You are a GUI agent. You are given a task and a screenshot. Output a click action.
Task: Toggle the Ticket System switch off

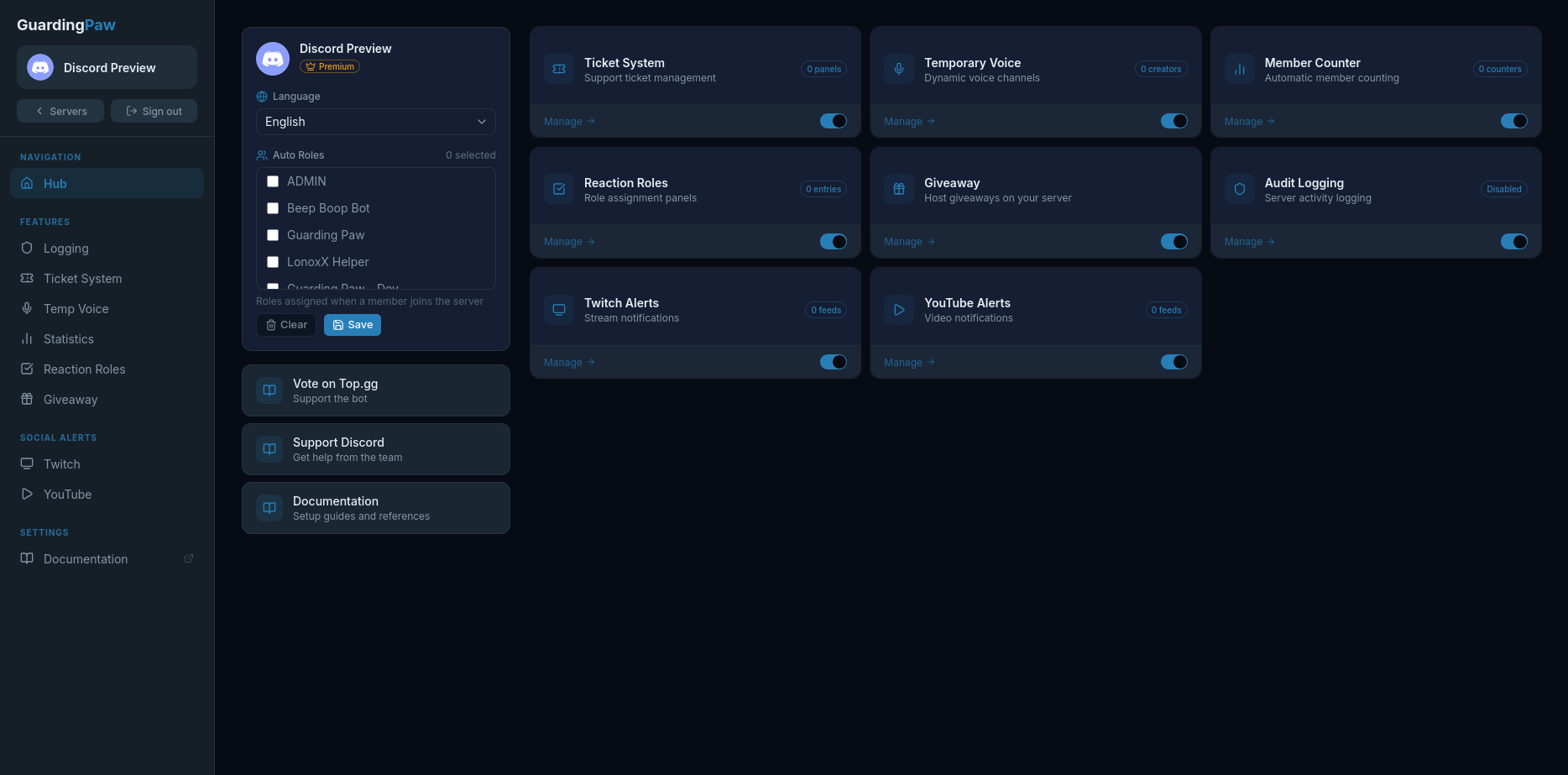[834, 121]
